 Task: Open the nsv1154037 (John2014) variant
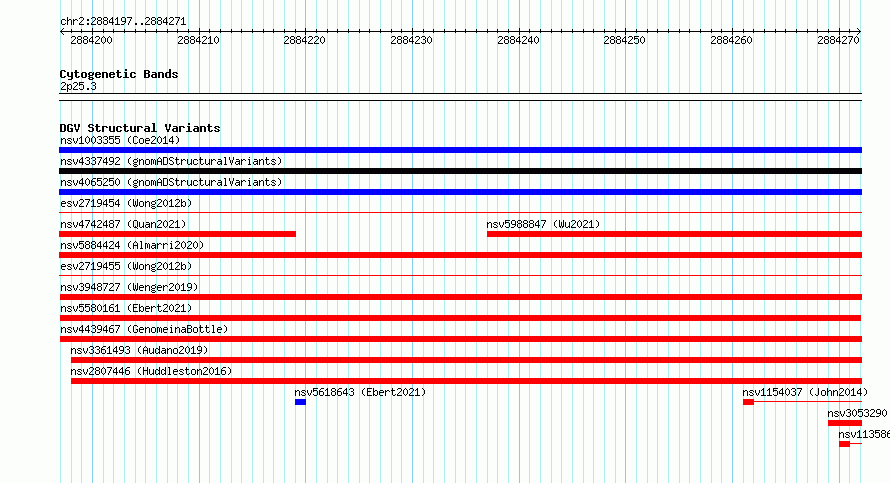coord(805,392)
